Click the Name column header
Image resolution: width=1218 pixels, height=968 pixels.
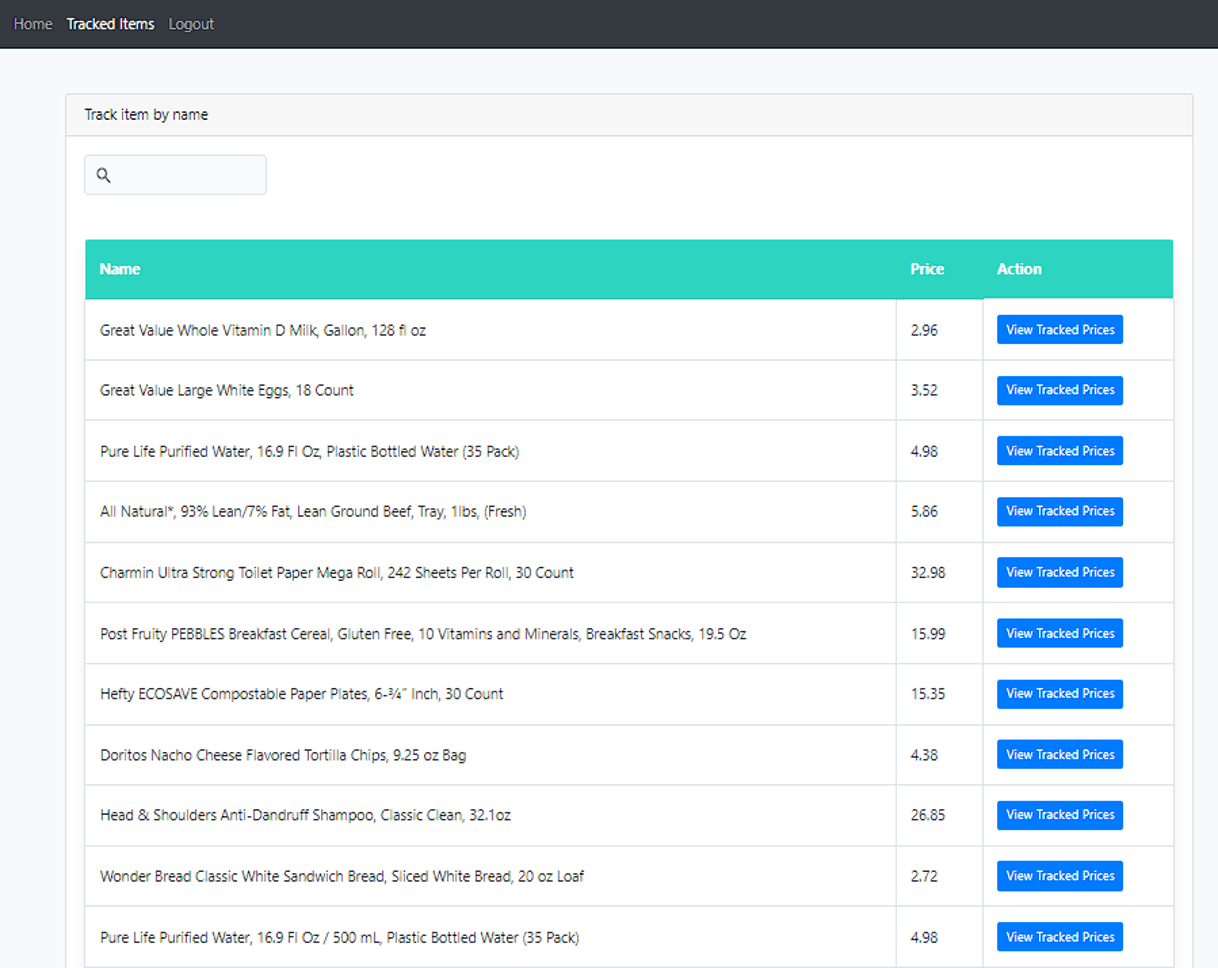[x=120, y=269]
